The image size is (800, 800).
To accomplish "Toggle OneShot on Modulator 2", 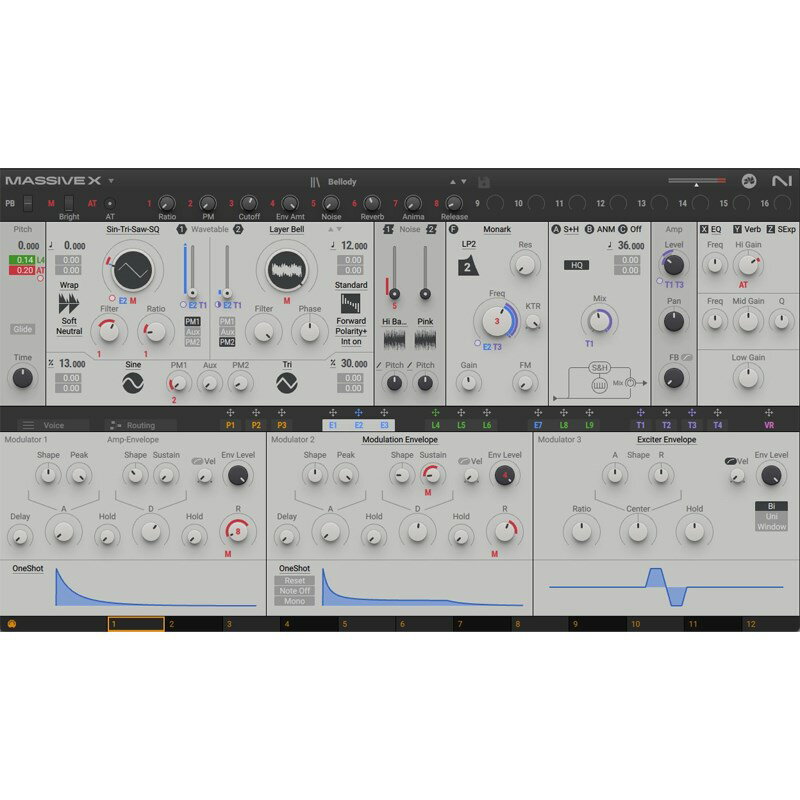I will (296, 568).
